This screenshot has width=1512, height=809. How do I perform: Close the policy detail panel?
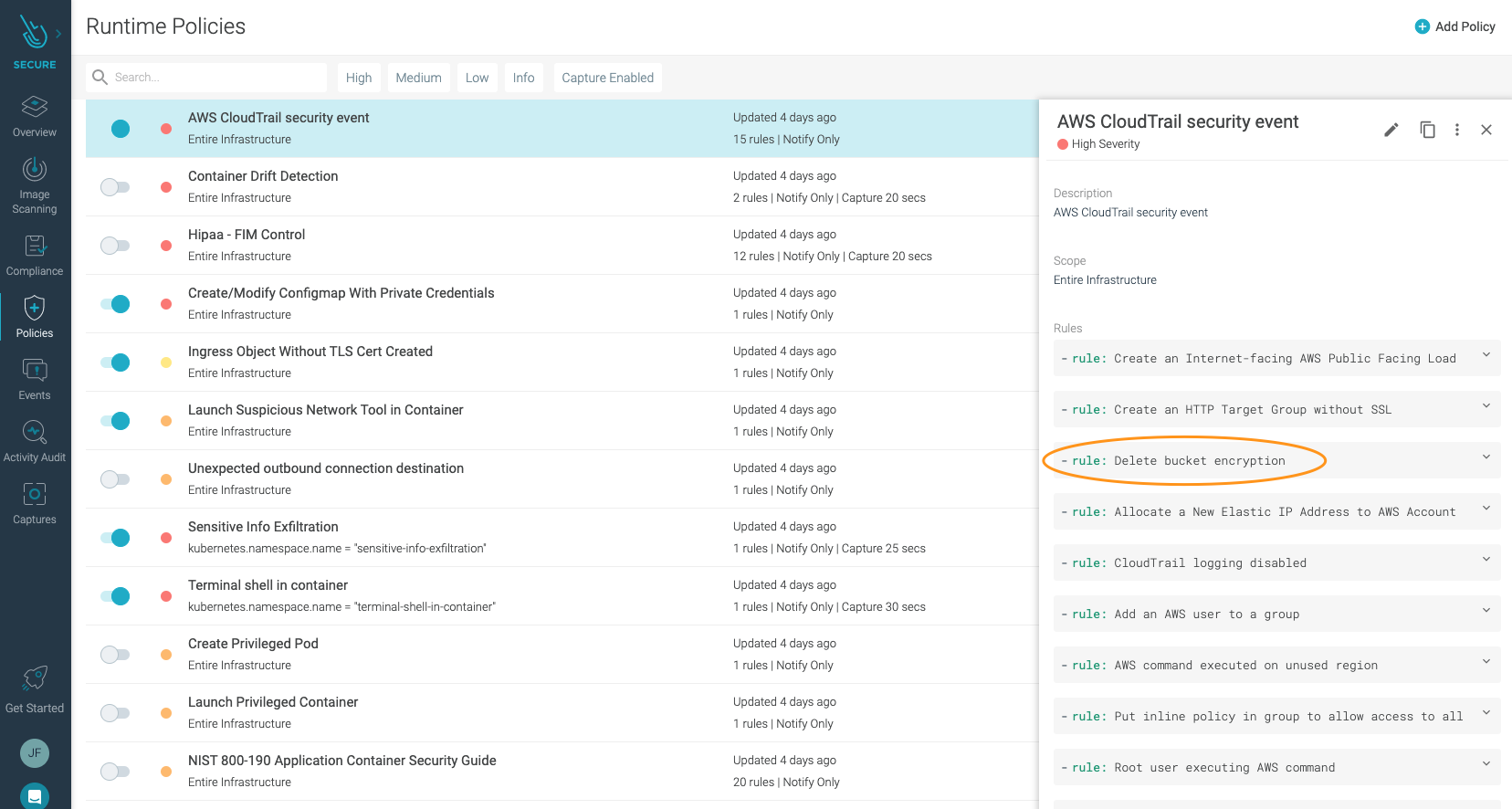coord(1486,130)
